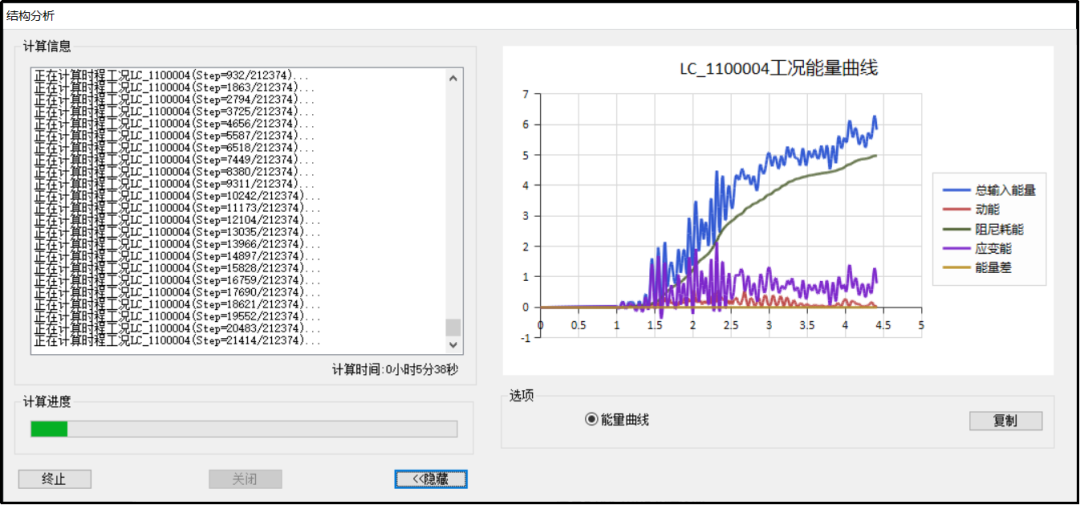The image size is (1080, 505).
Task: Click log row Step=9311/212374
Action: click(x=175, y=184)
